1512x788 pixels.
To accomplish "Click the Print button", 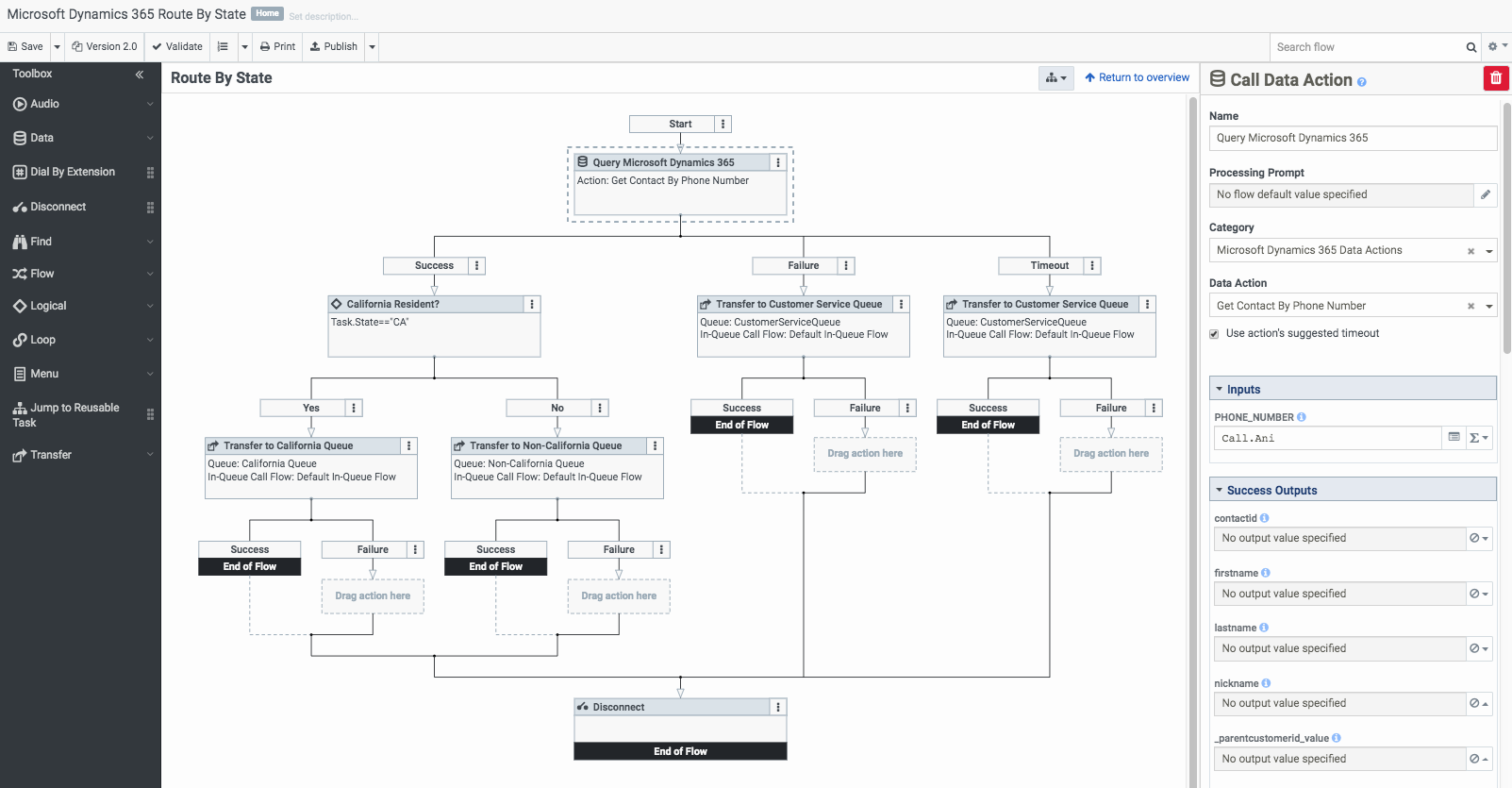I will (x=278, y=46).
